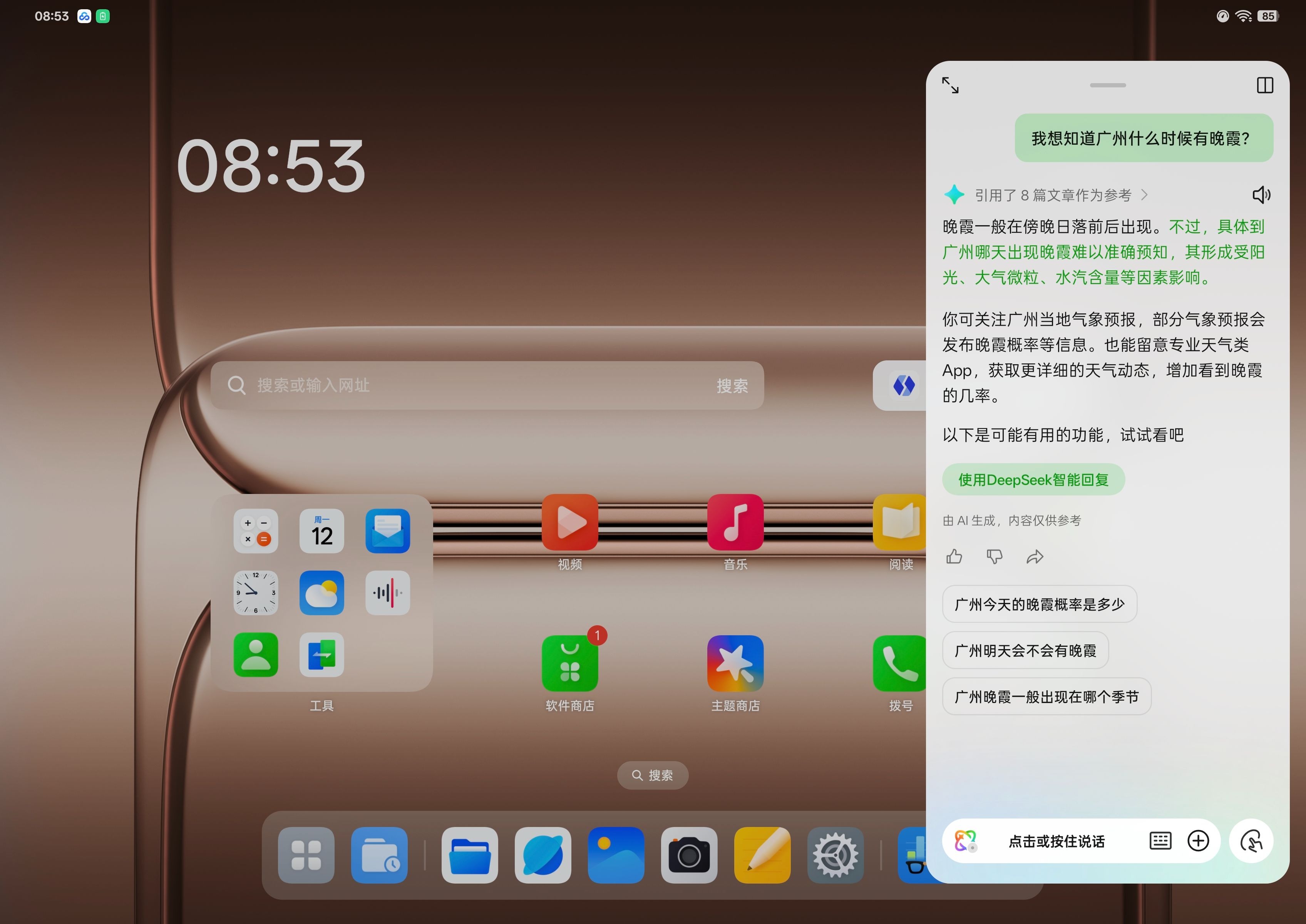Expand the 8 referenced articles
1306x924 pixels.
(x=1053, y=195)
